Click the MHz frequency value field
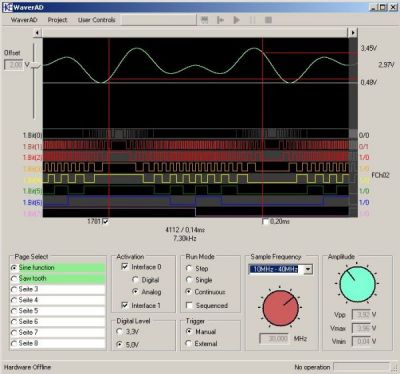 [274, 339]
